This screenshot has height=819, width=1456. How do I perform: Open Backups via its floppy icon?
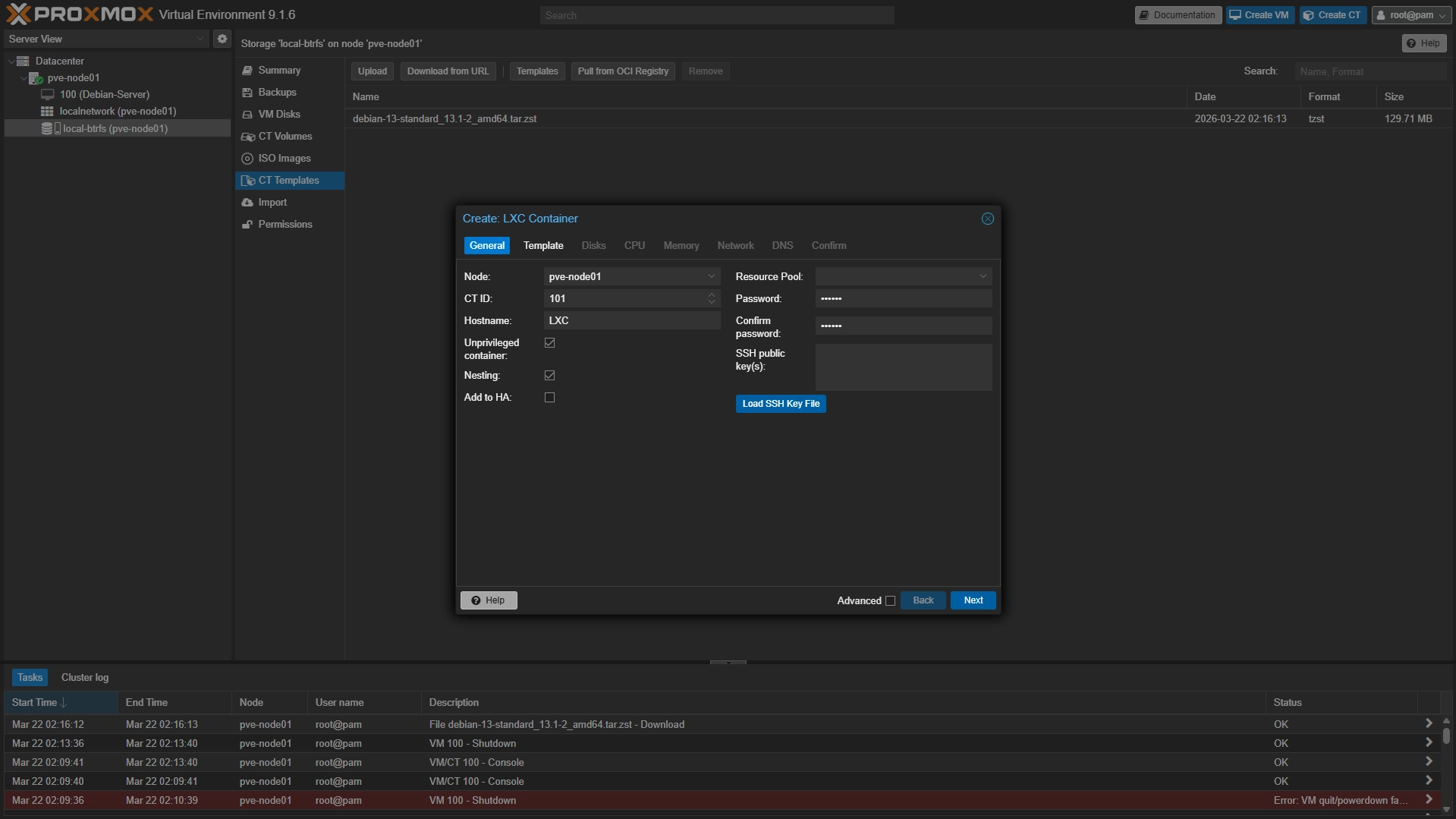247,92
